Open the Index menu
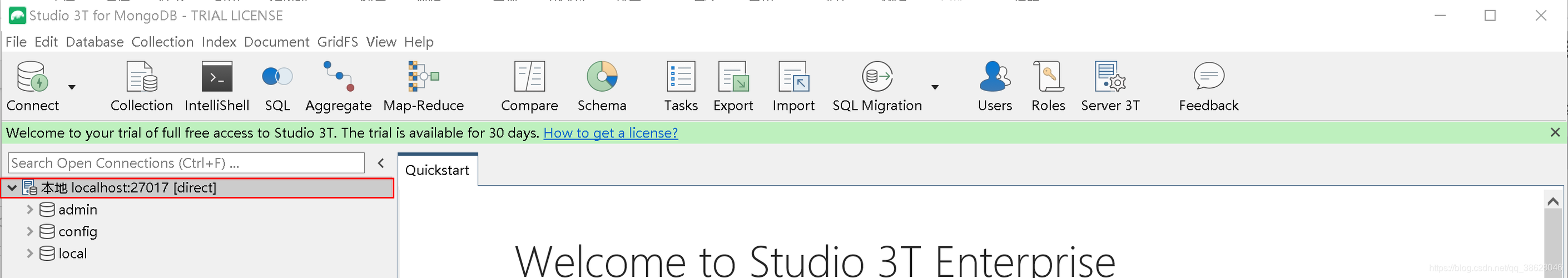 (x=219, y=41)
